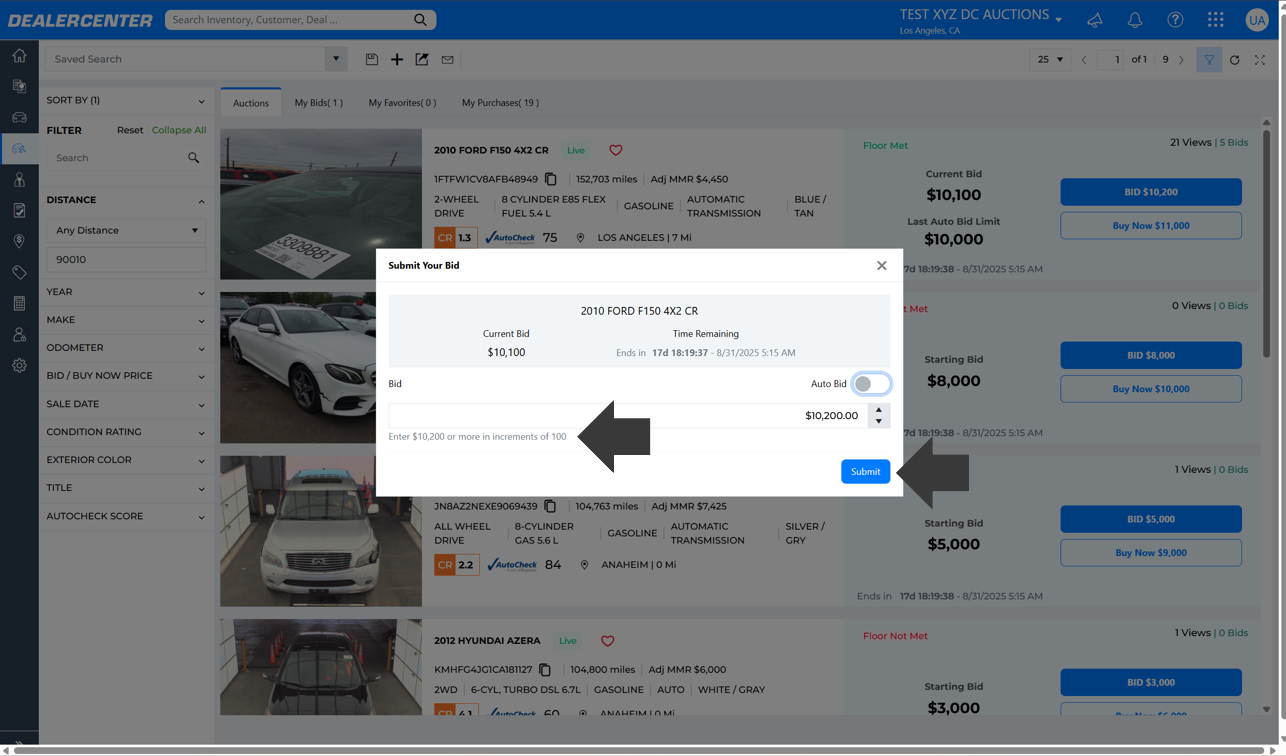1286x756 pixels.
Task: Open the apps grid icon
Action: point(1215,20)
